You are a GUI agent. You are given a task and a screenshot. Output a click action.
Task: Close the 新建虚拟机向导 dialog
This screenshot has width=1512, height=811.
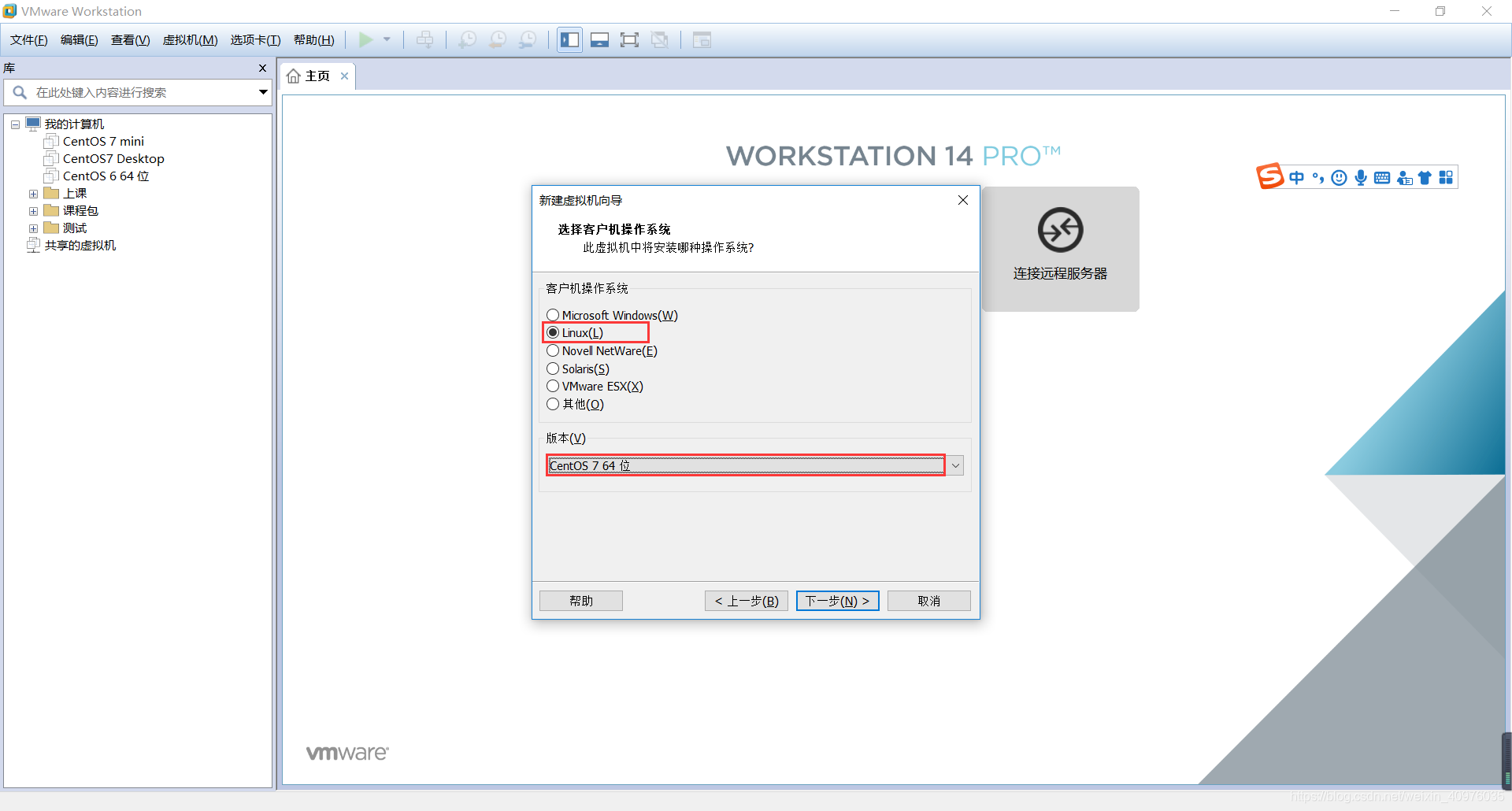click(x=962, y=200)
